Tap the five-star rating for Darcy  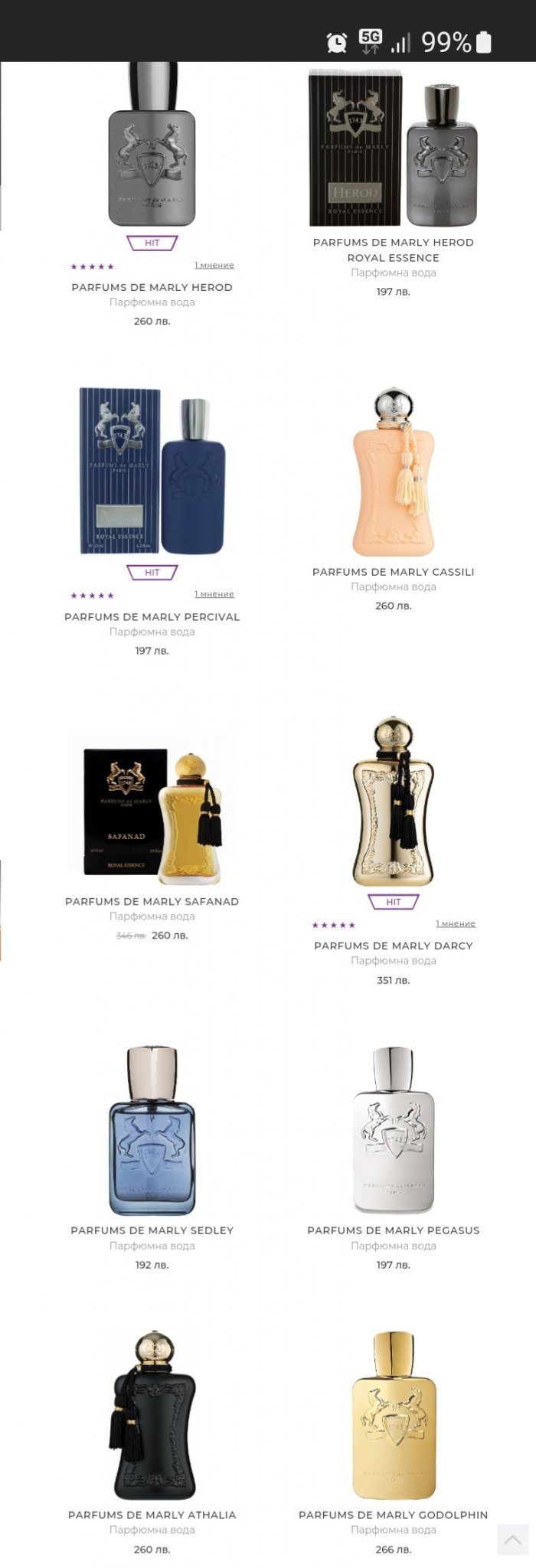[334, 925]
